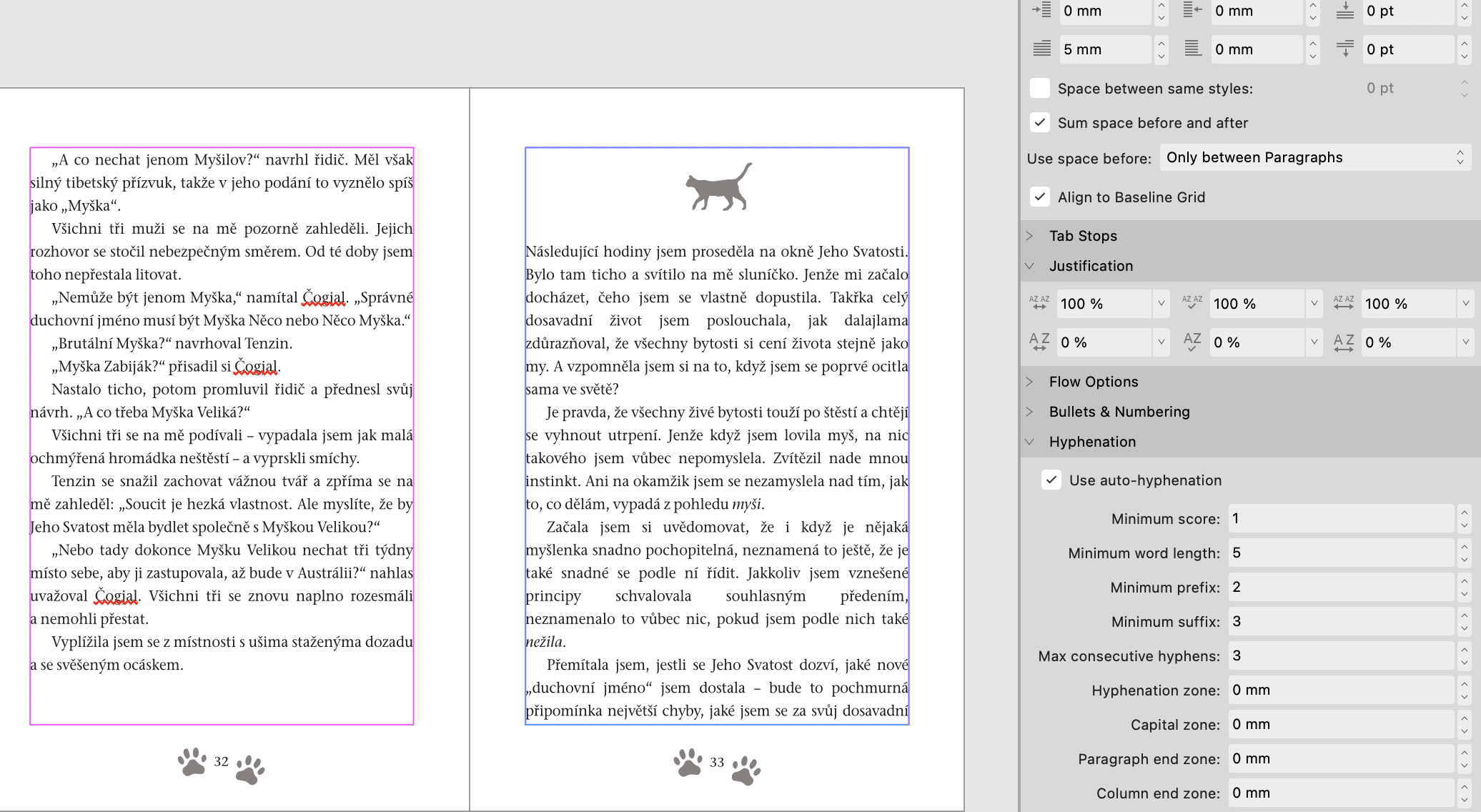Expand the Bullets & Numbering section
The height and width of the screenshot is (812, 1481).
[1030, 412]
